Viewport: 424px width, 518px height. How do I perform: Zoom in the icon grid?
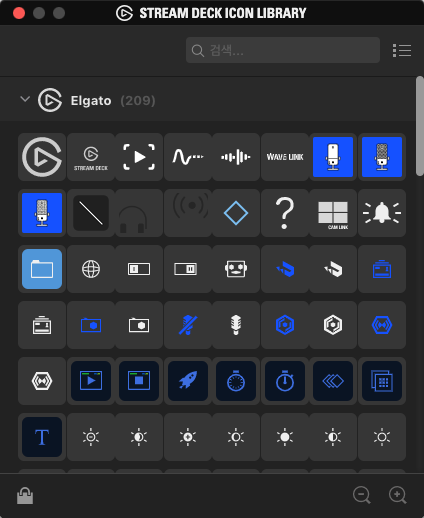click(398, 495)
